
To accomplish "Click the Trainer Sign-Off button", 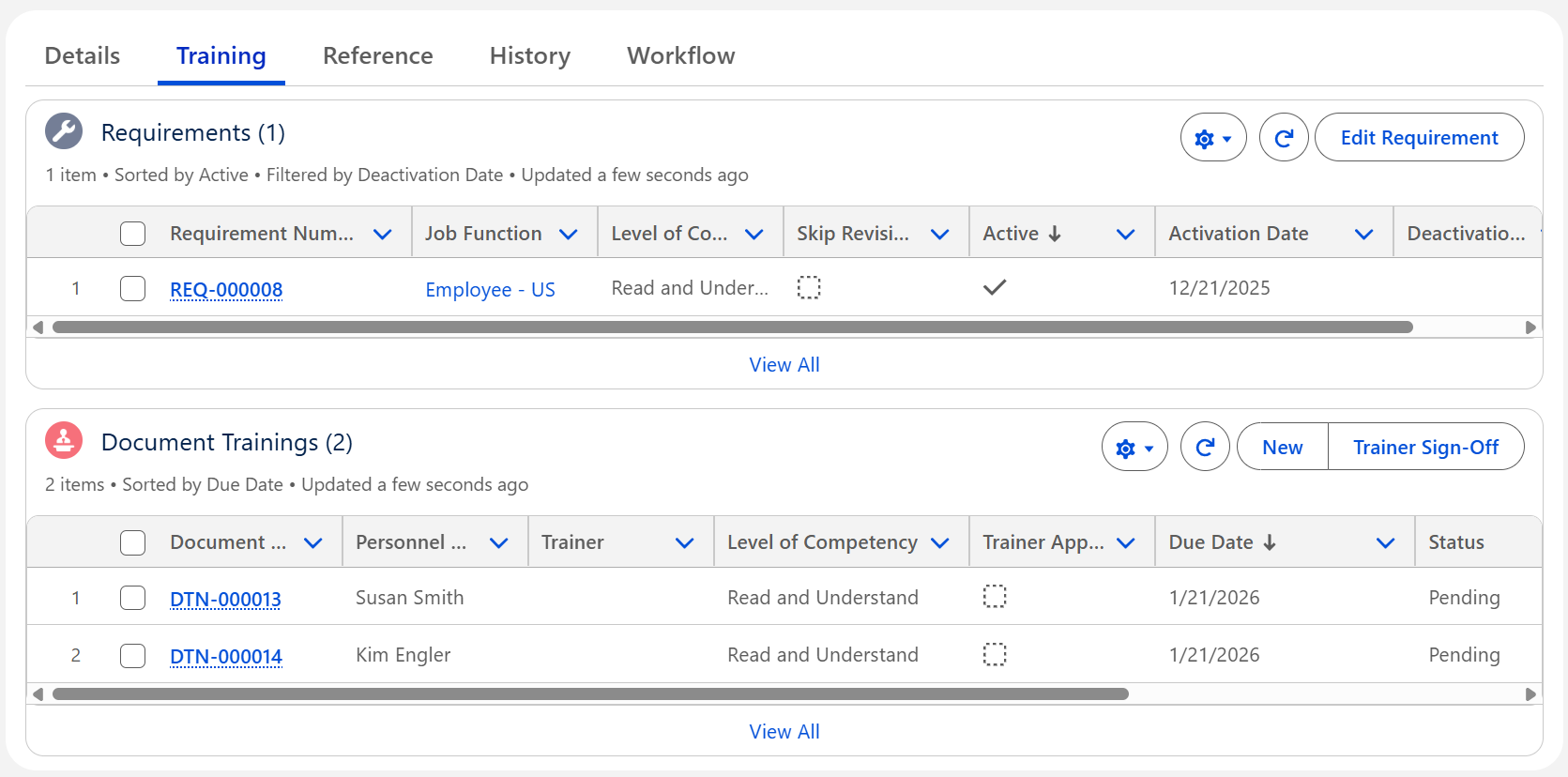I will click(1425, 448).
